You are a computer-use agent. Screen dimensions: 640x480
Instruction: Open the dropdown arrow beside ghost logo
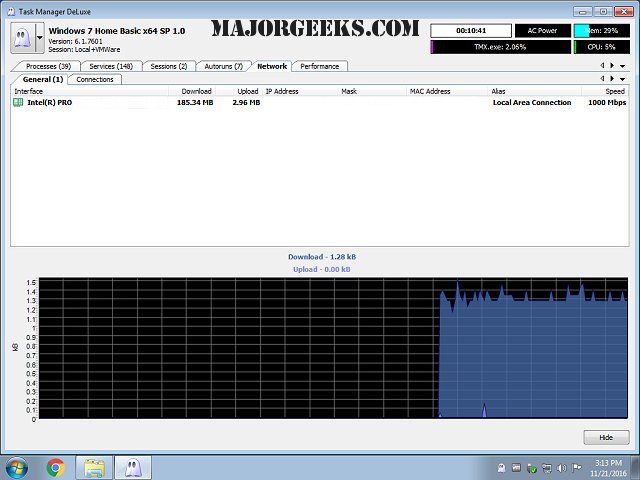coord(40,38)
